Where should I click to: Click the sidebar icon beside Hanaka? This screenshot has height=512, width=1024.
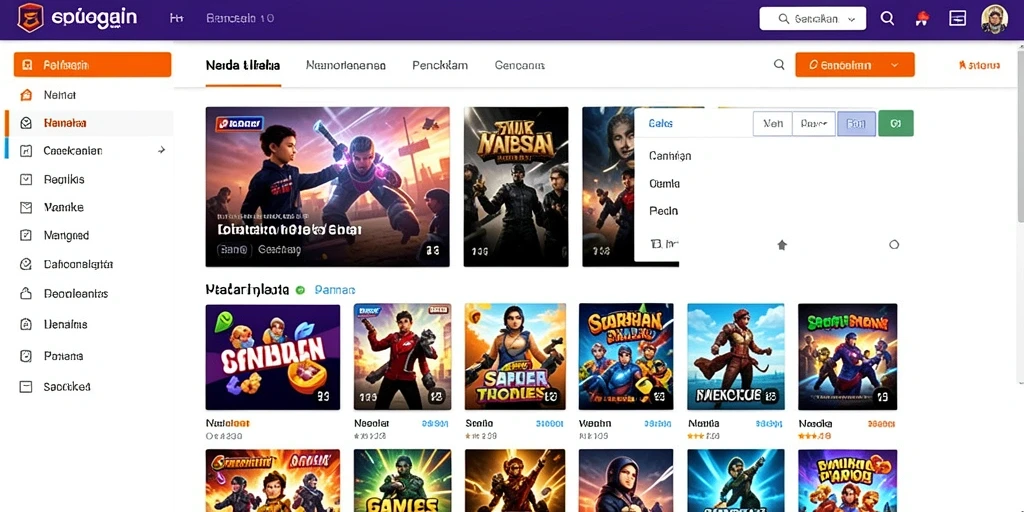[x=26, y=123]
